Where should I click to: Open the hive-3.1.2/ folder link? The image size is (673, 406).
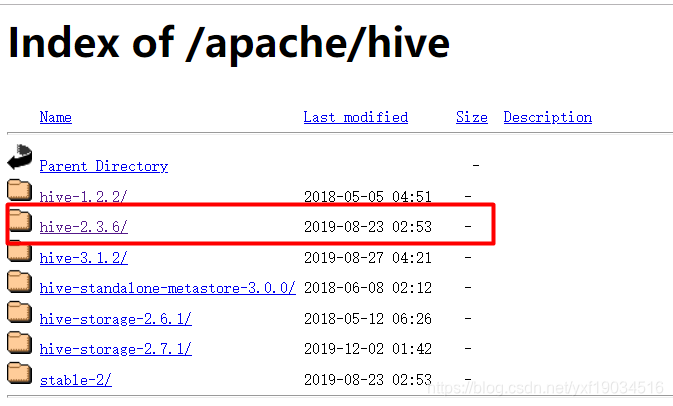pyautogui.click(x=83, y=258)
